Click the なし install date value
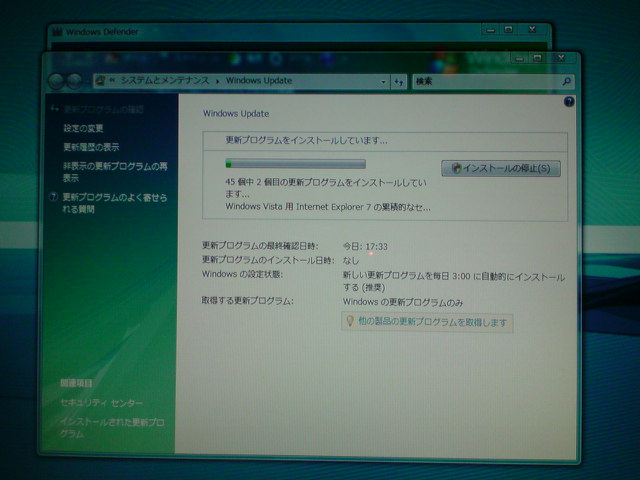The height and width of the screenshot is (480, 640). [351, 260]
